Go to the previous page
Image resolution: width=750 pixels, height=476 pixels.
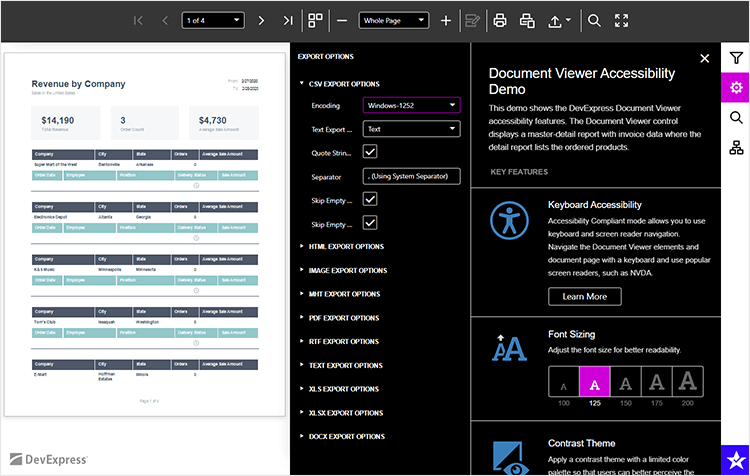point(165,21)
